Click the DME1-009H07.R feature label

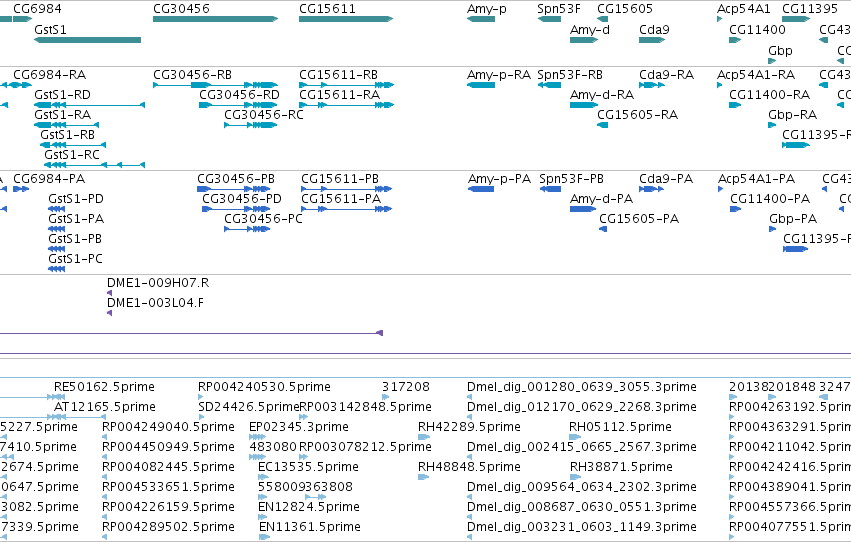click(x=158, y=283)
